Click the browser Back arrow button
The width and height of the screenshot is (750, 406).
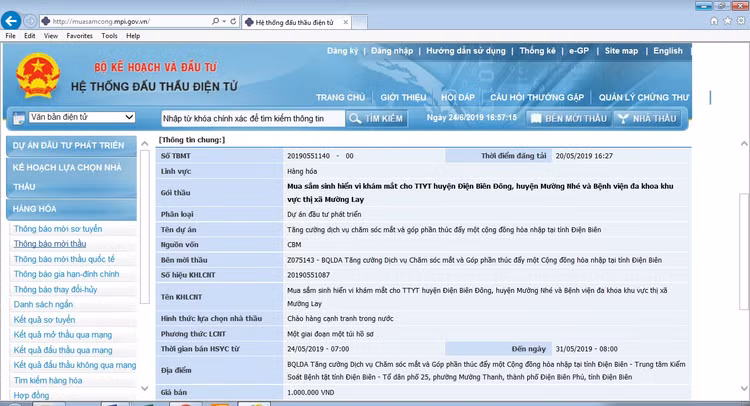(14, 20)
